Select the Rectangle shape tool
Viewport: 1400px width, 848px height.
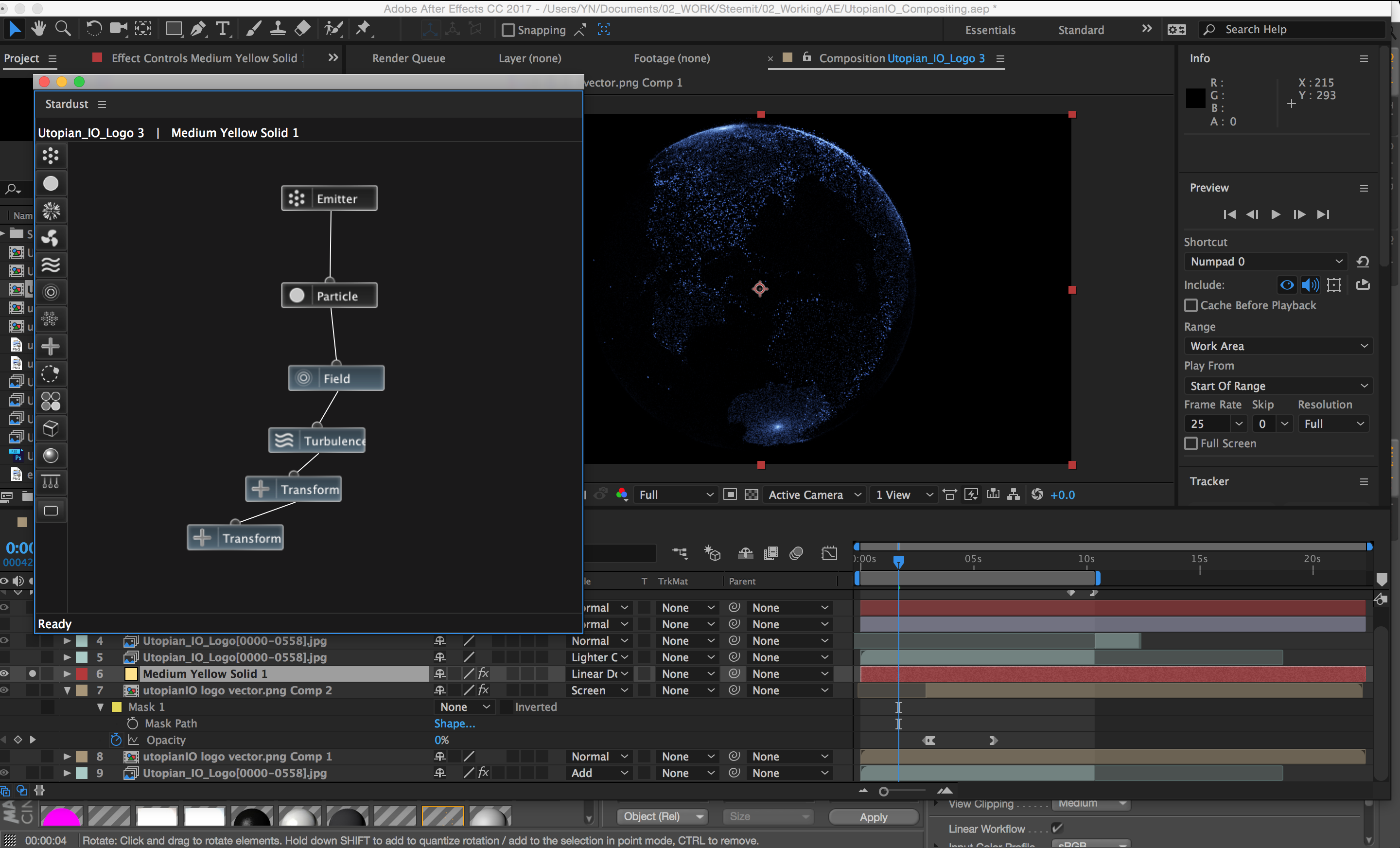[x=173, y=28]
